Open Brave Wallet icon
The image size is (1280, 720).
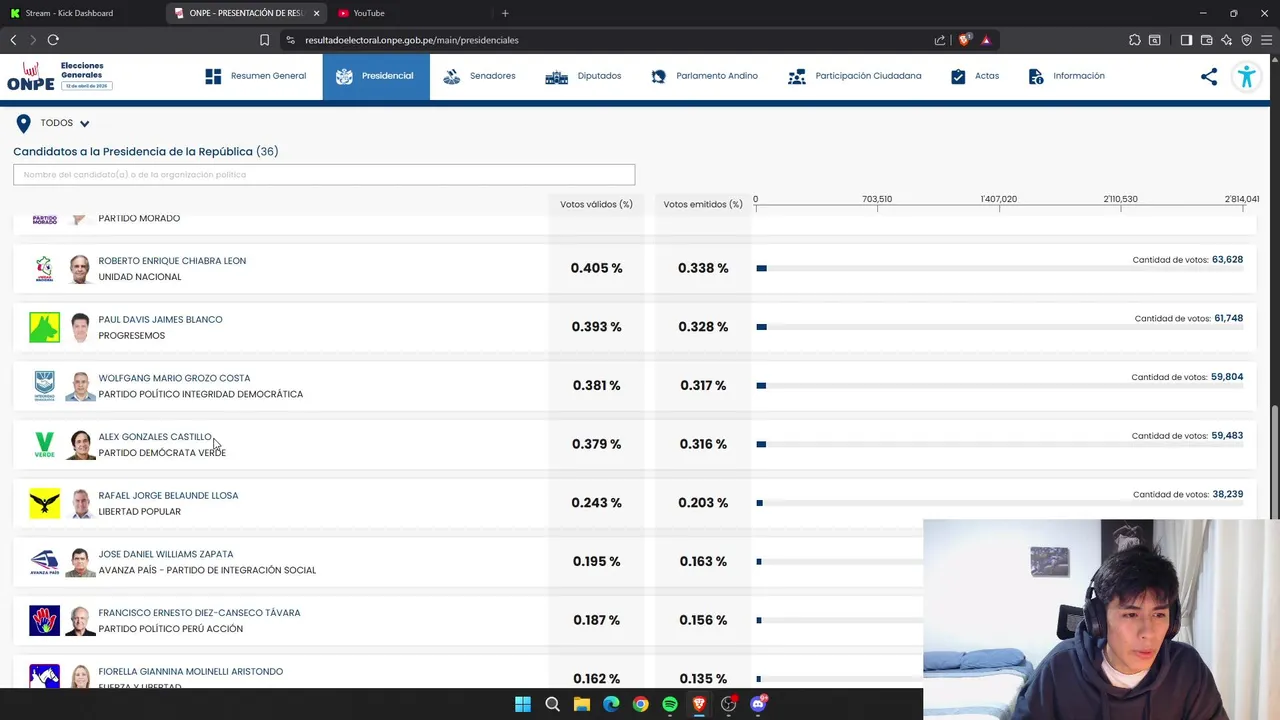click(x=1207, y=40)
